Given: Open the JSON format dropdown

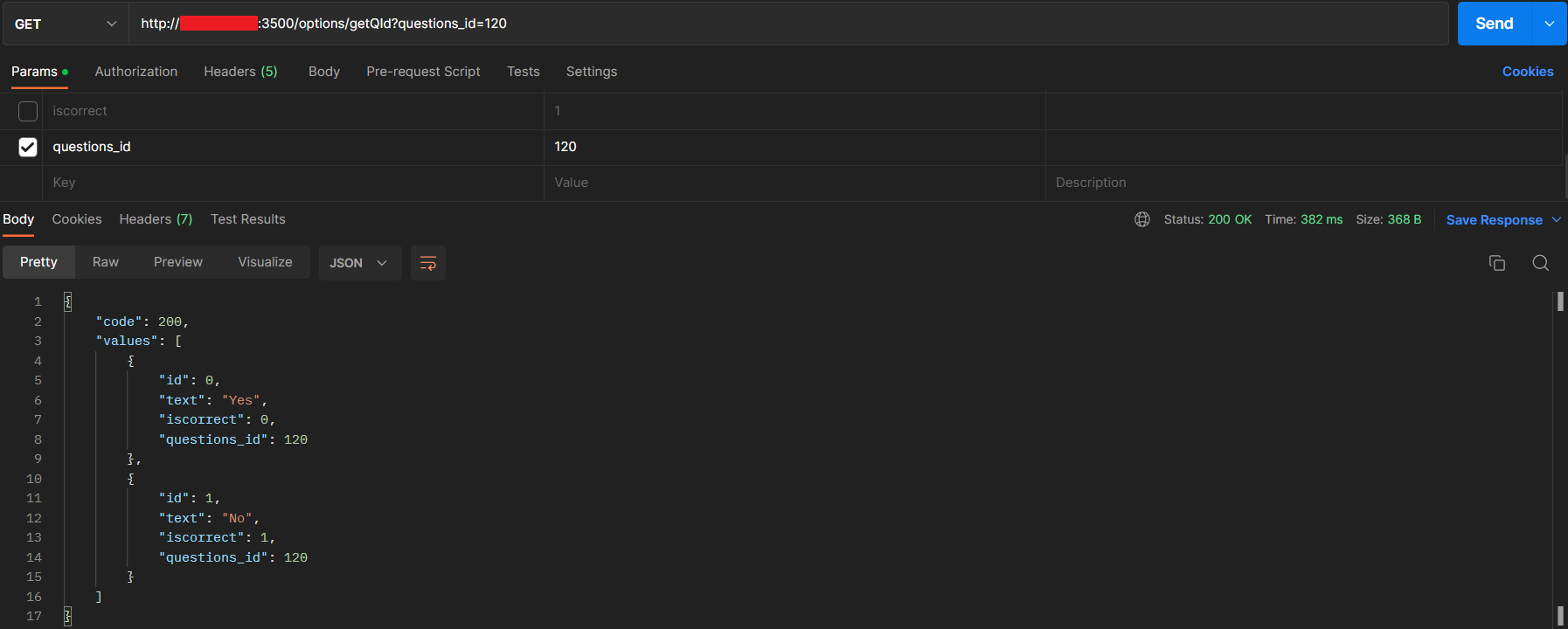Looking at the screenshot, I should (x=359, y=263).
